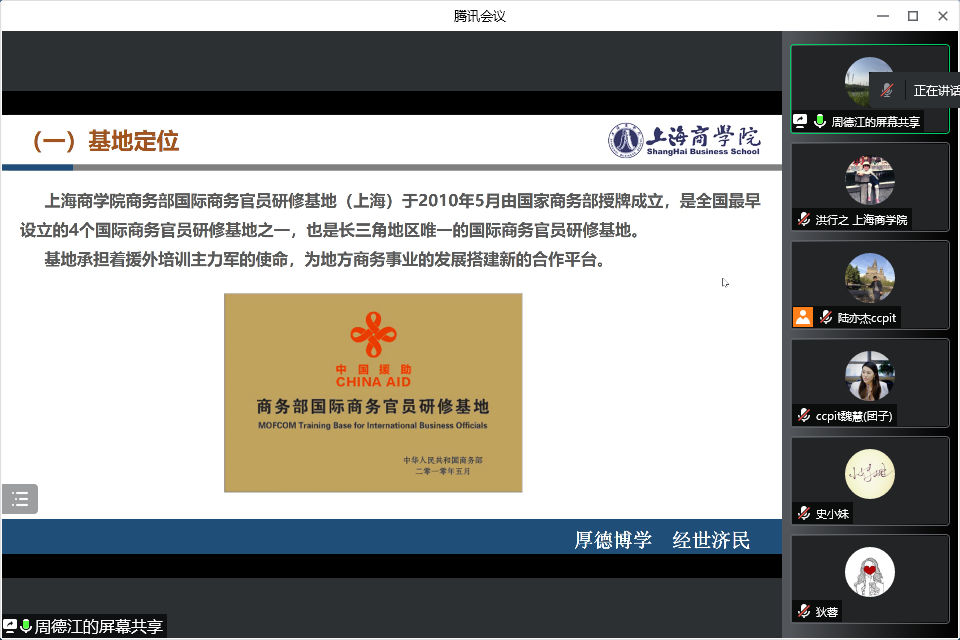Maximize the 腾讯会议 window
Viewport: 960px width, 640px height.
pyautogui.click(x=913, y=16)
